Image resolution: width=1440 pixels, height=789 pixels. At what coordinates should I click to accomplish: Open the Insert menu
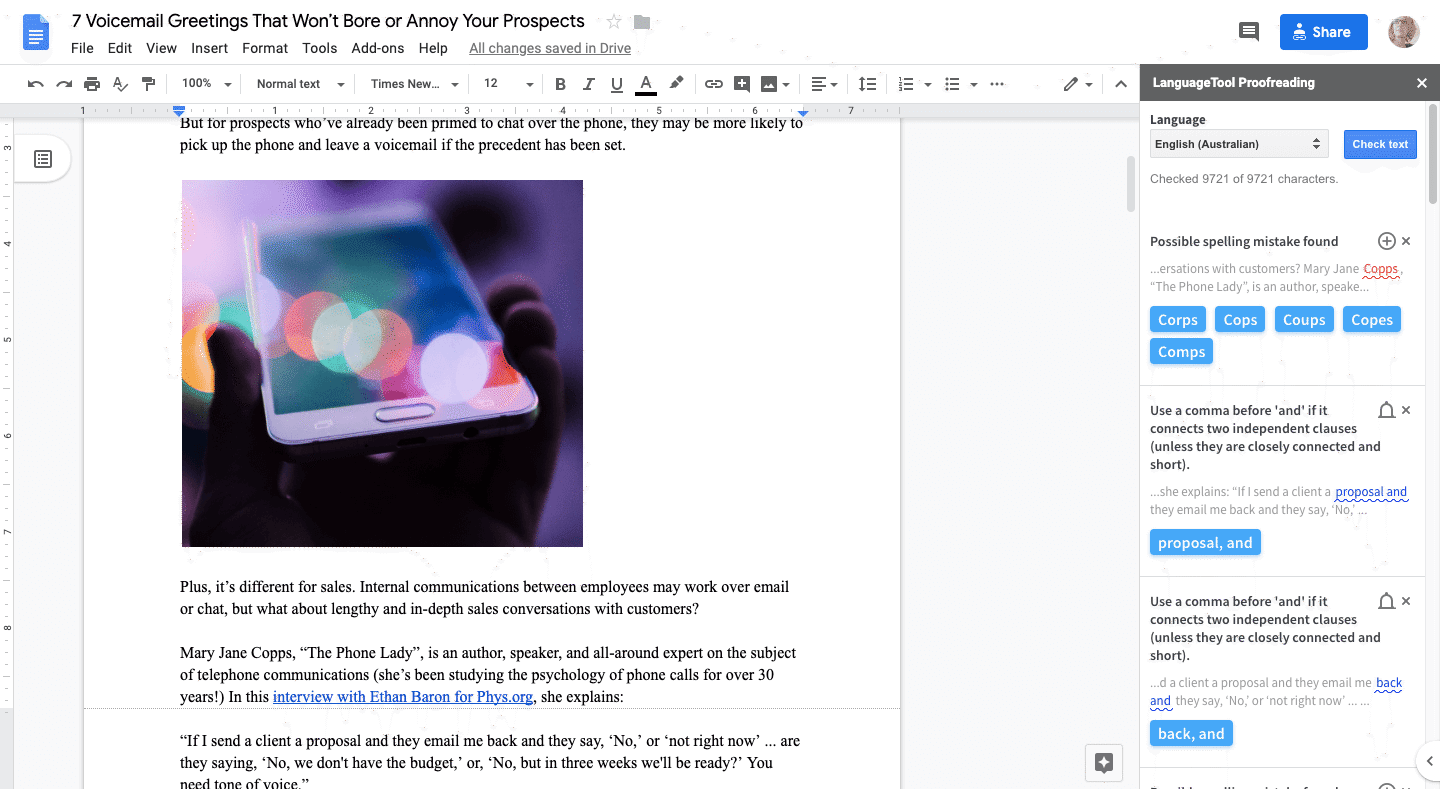click(x=210, y=48)
